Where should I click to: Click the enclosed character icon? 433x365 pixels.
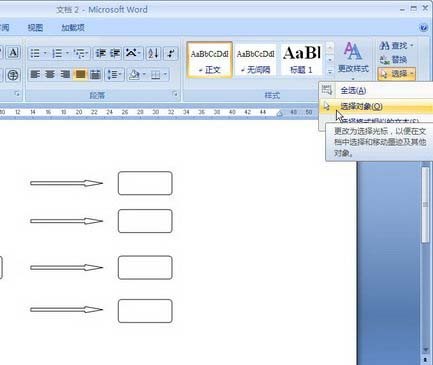(x=13, y=75)
